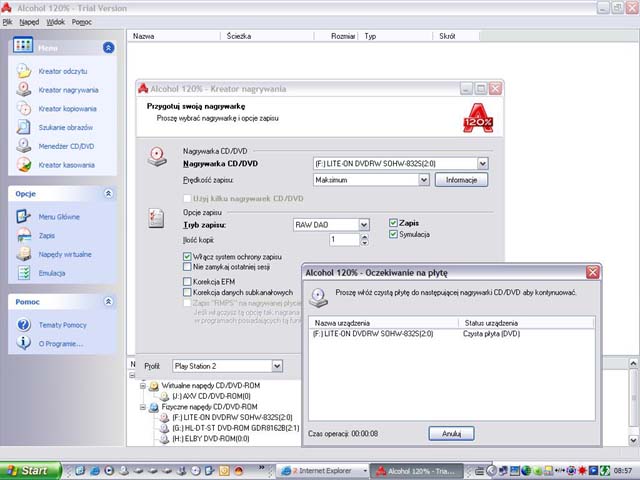This screenshot has height=480, width=640.
Task: Enable Nie zamykaj ostatniej sesji
Action: tap(187, 267)
